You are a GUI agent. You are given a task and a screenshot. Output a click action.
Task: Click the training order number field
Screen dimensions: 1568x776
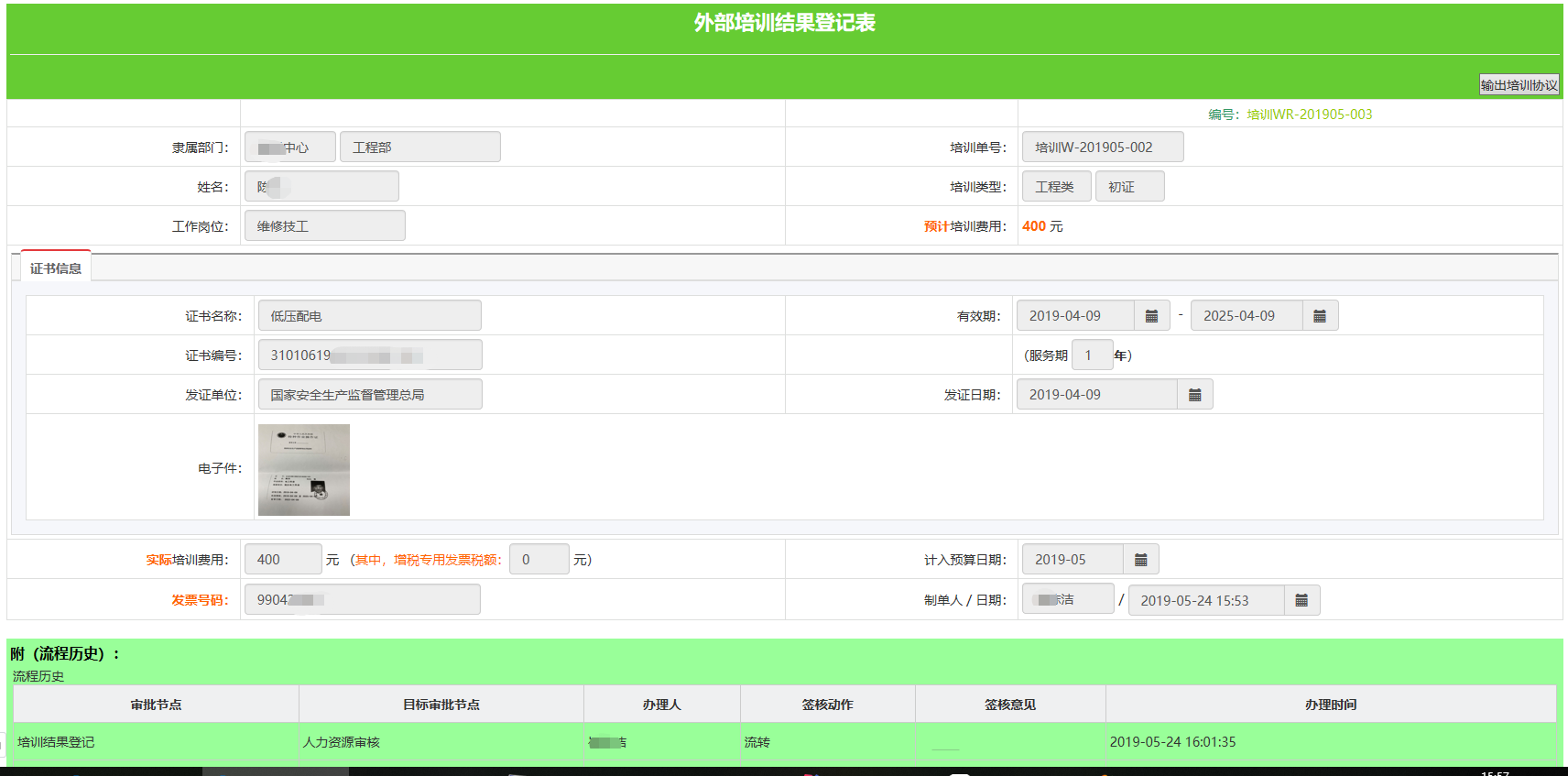[x=1102, y=148]
